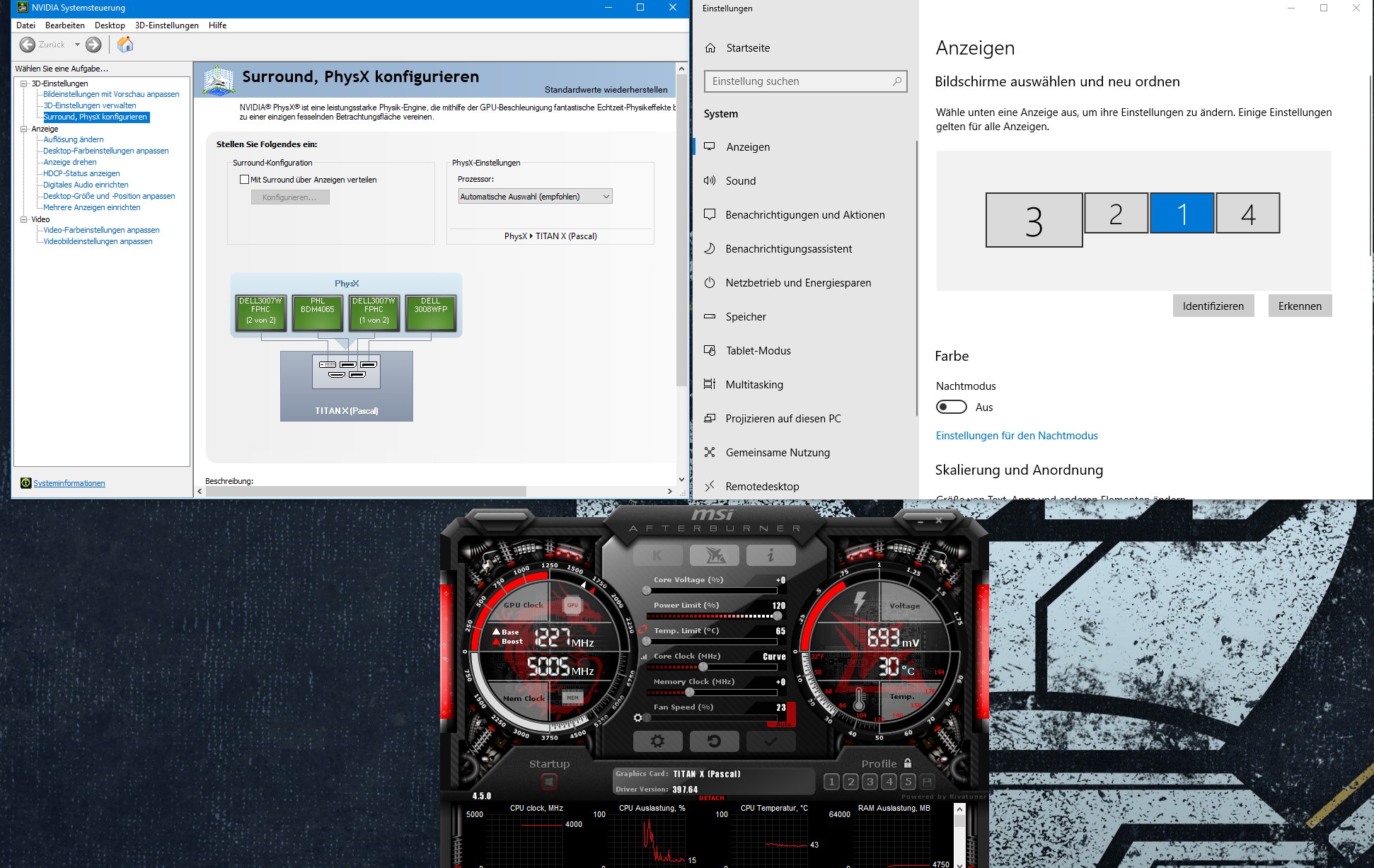This screenshot has width=1374, height=868.
Task: Open the Desktop menu in NVIDIA Systemsteuerung
Action: (x=110, y=25)
